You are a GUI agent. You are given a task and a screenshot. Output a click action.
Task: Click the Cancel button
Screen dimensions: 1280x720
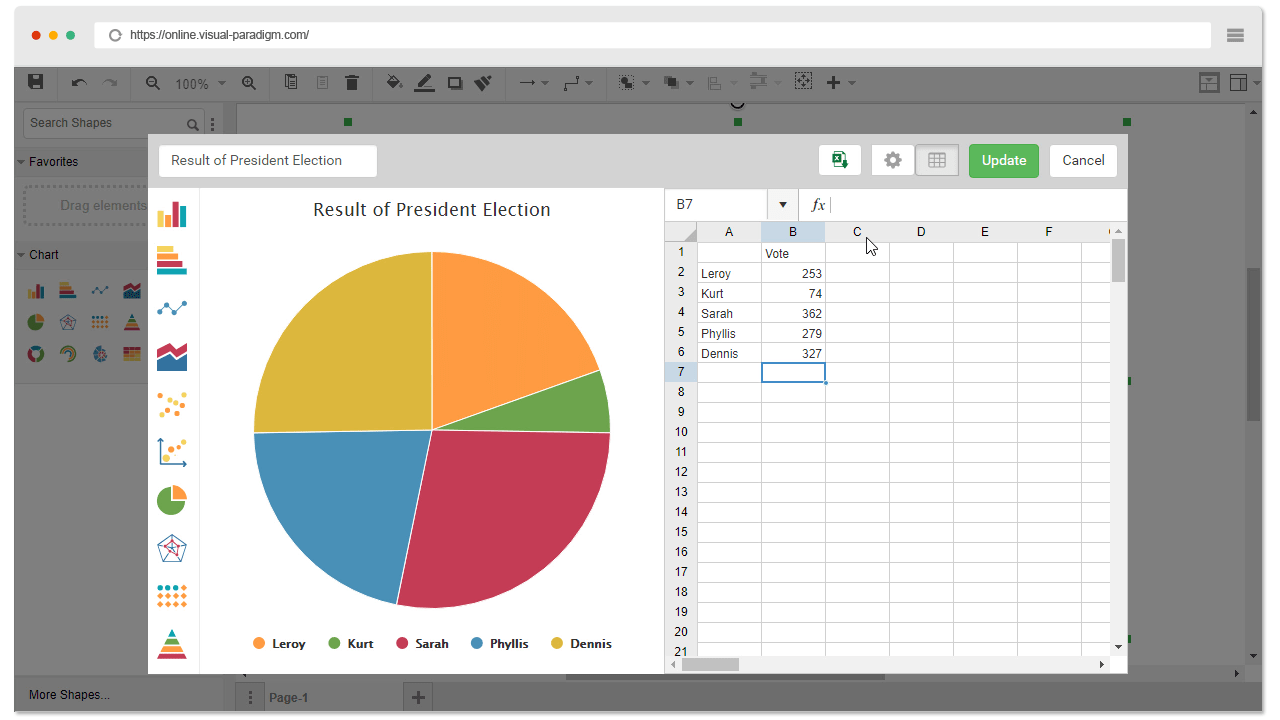1083,160
